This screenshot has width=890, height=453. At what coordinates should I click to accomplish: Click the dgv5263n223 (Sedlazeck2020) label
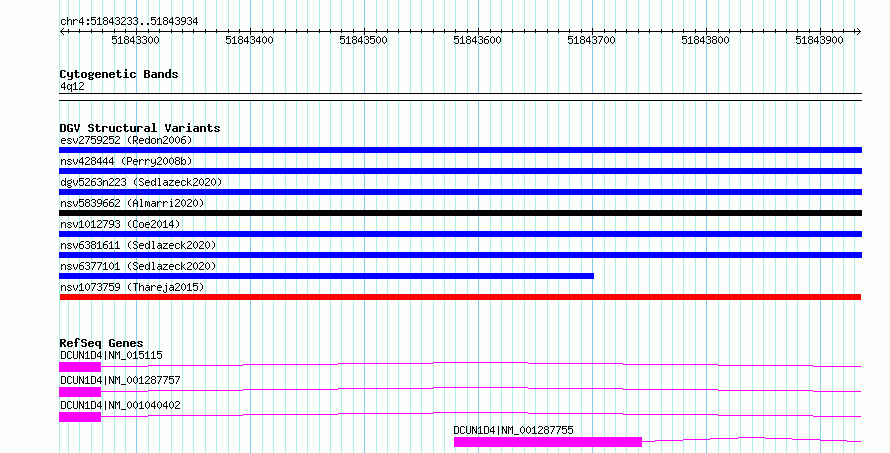coord(141,182)
